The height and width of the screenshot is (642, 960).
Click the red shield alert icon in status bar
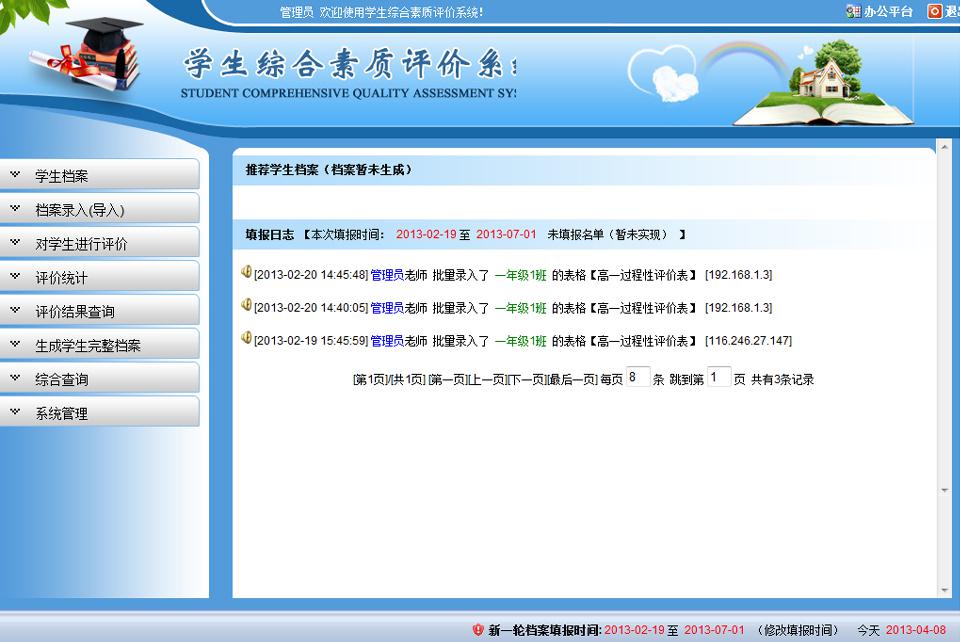pyautogui.click(x=478, y=630)
